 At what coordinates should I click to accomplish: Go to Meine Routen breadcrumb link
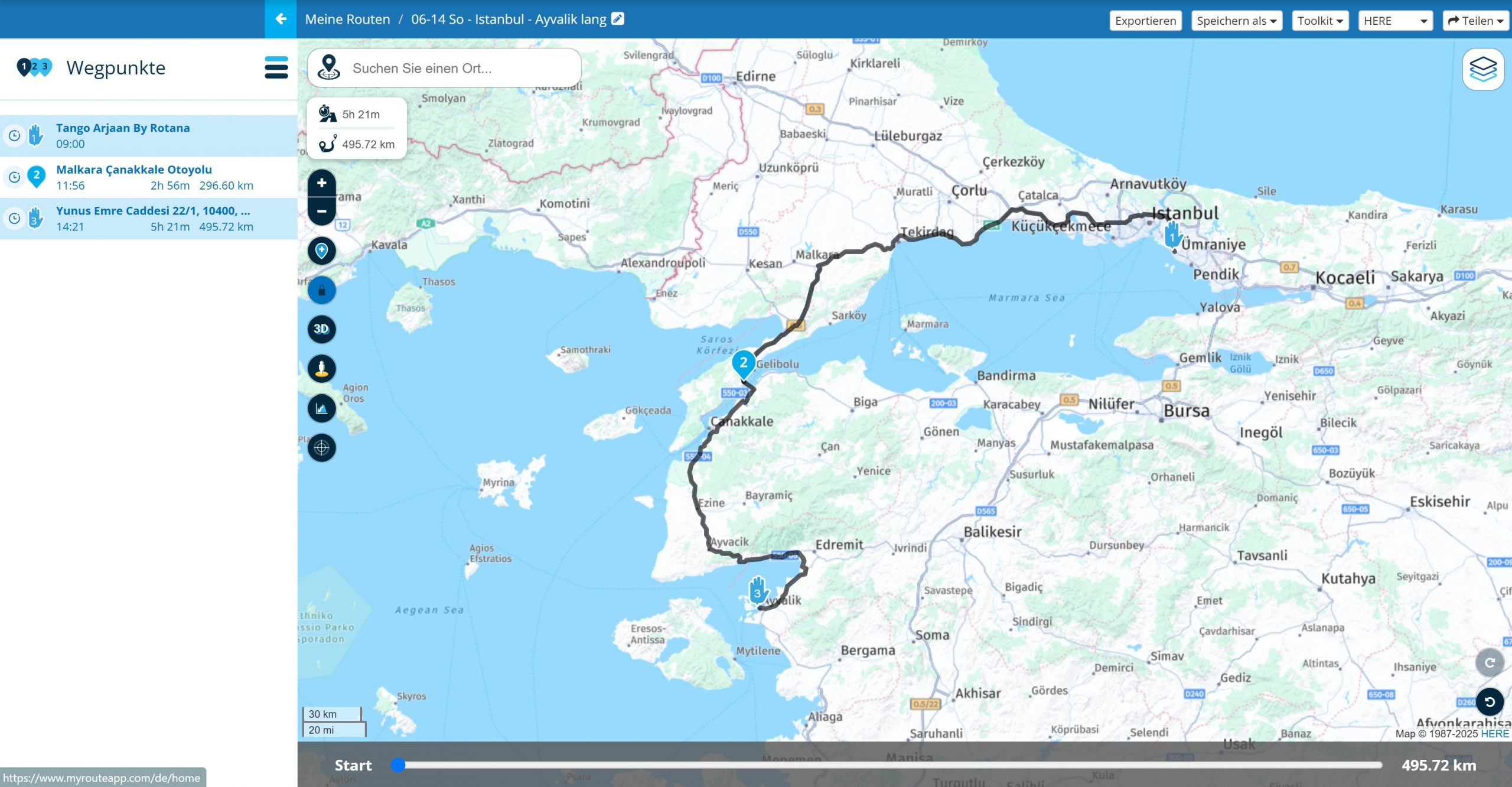coord(347,19)
